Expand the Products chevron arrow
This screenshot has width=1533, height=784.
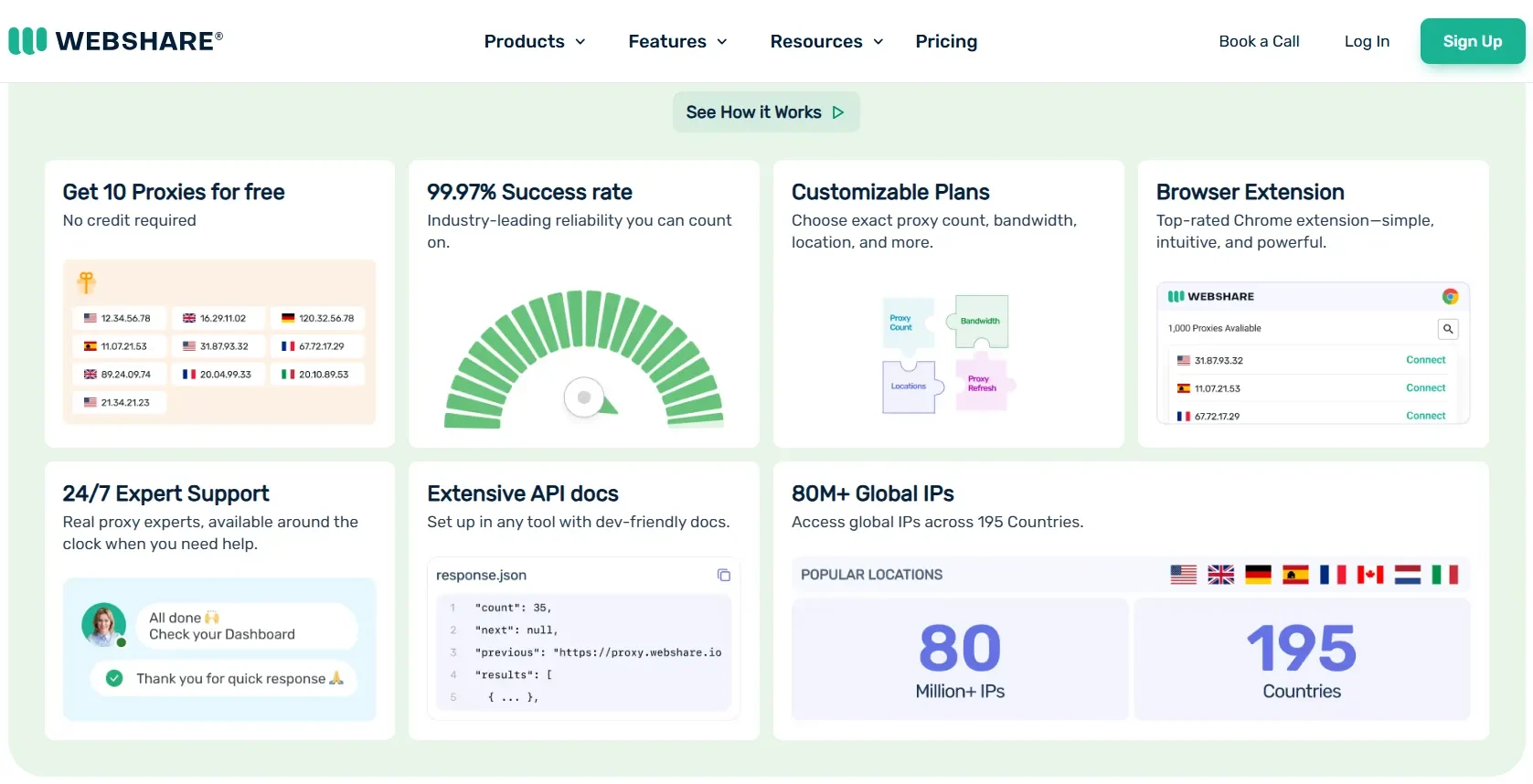(580, 42)
